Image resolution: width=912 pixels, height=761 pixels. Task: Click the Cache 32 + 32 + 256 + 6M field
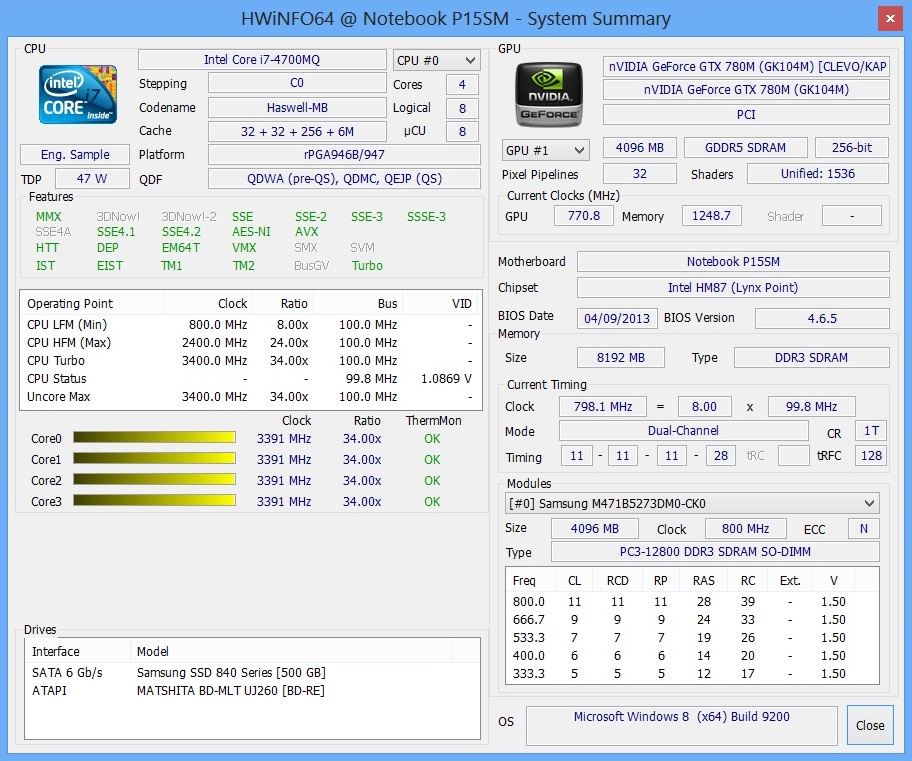coord(297,131)
